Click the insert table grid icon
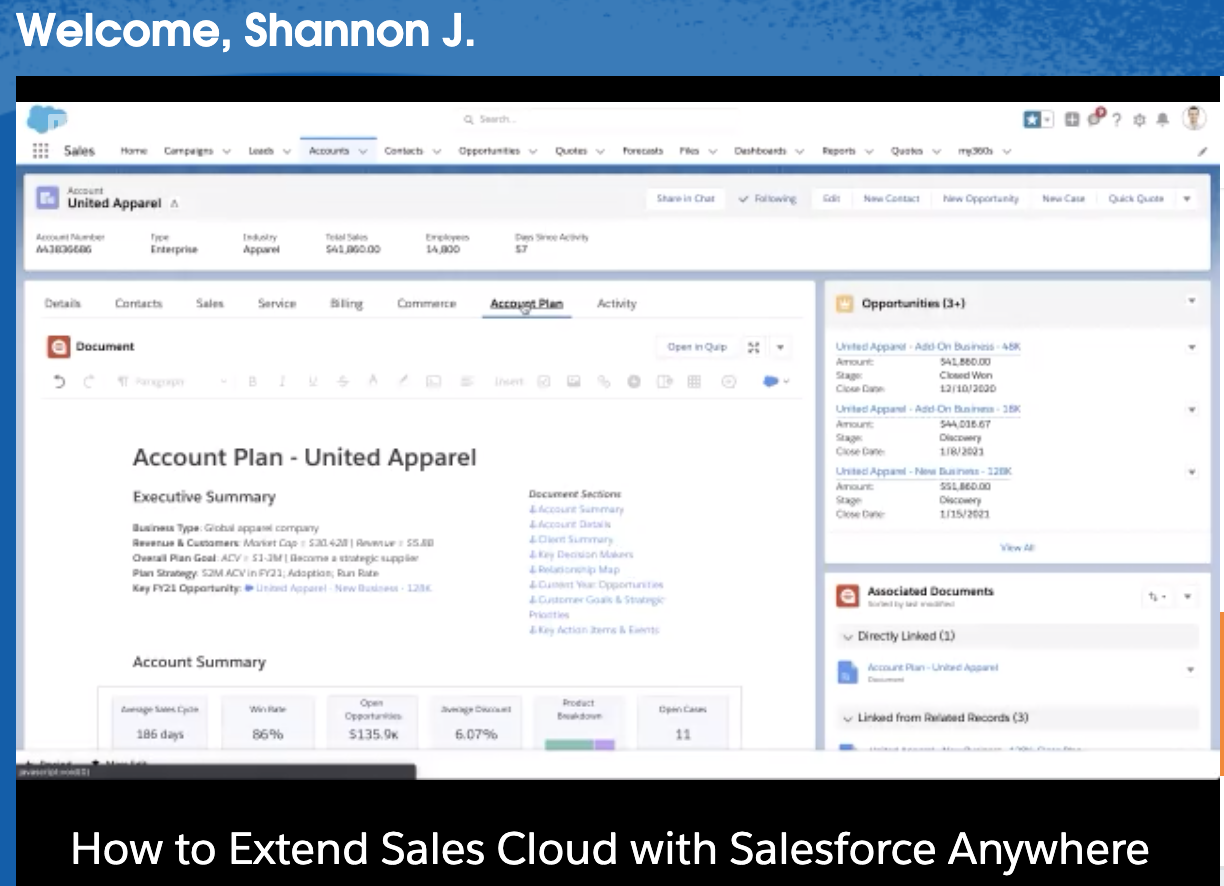1224x886 pixels. click(694, 381)
